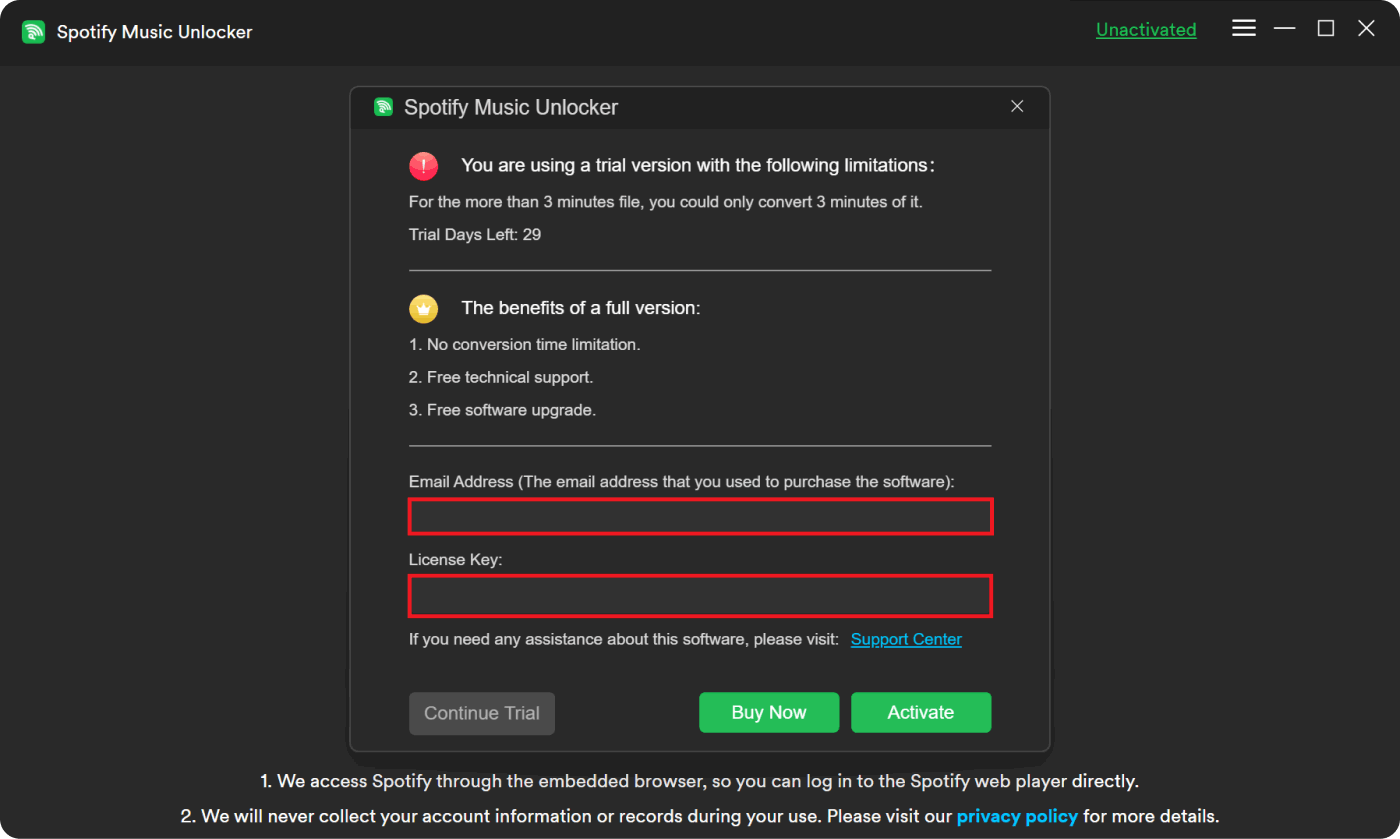Click the 'Trial Days Left: 29' text
This screenshot has width=1400, height=839.
click(x=475, y=235)
